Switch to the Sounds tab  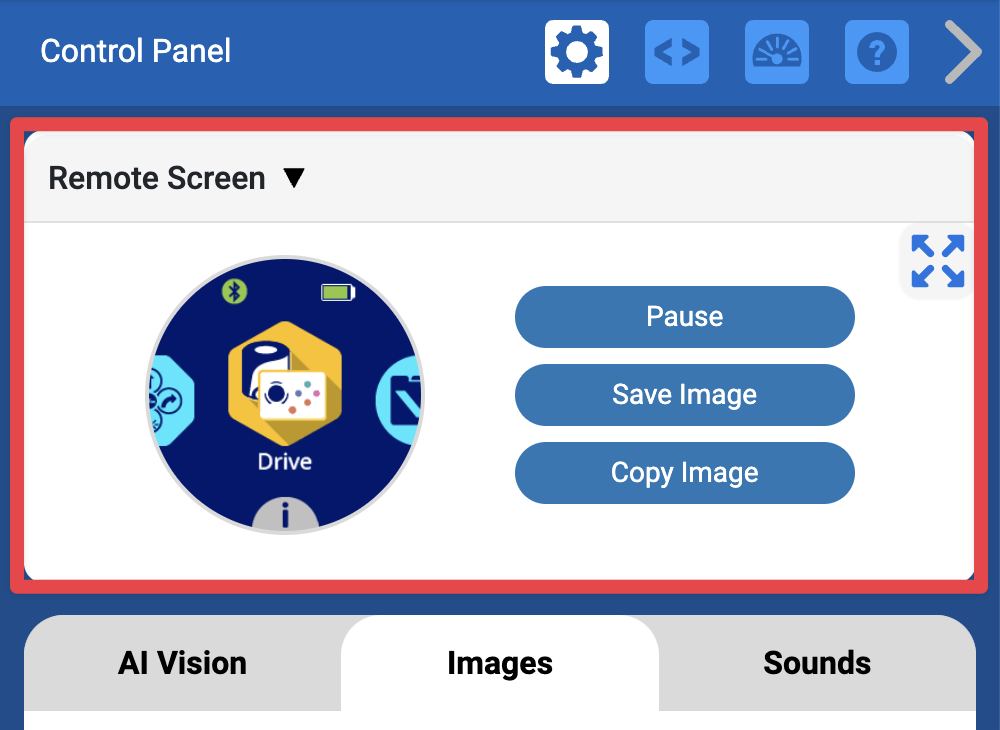(x=817, y=663)
